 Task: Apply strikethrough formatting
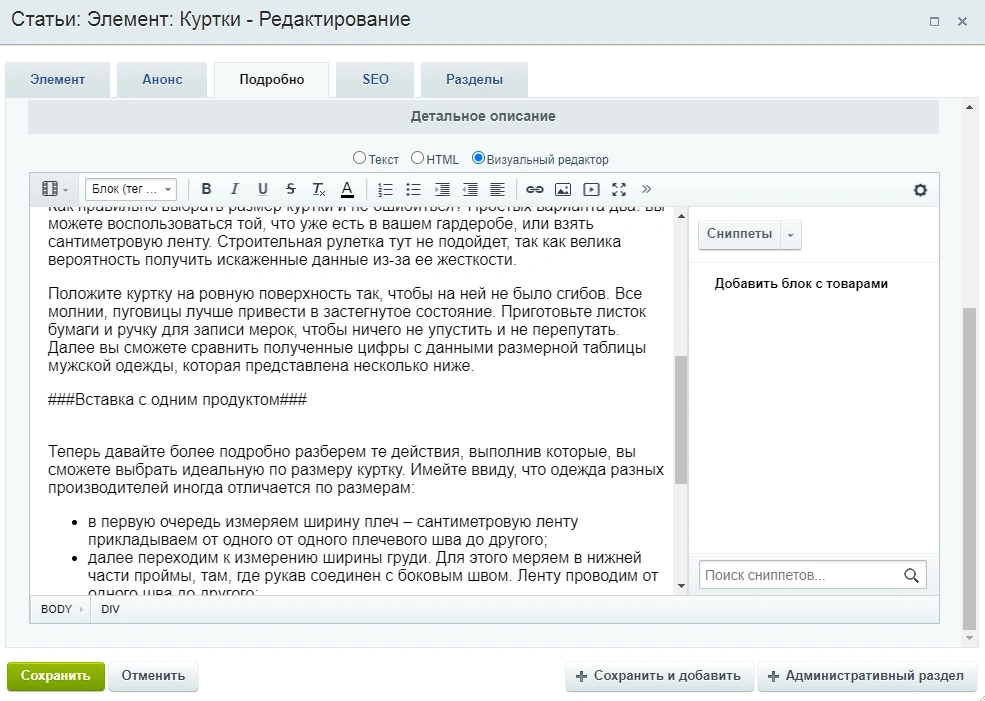(290, 189)
